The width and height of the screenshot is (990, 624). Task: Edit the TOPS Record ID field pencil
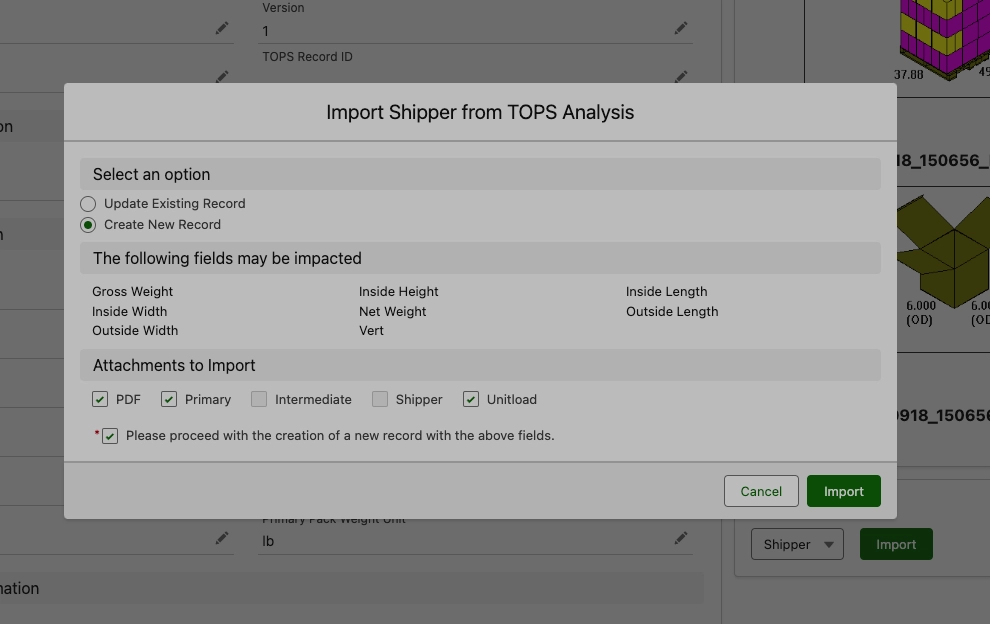tap(681, 77)
